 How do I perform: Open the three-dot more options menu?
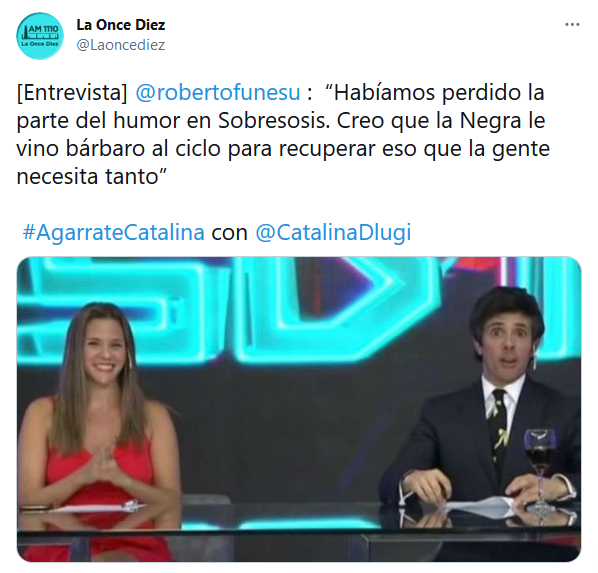(572, 25)
